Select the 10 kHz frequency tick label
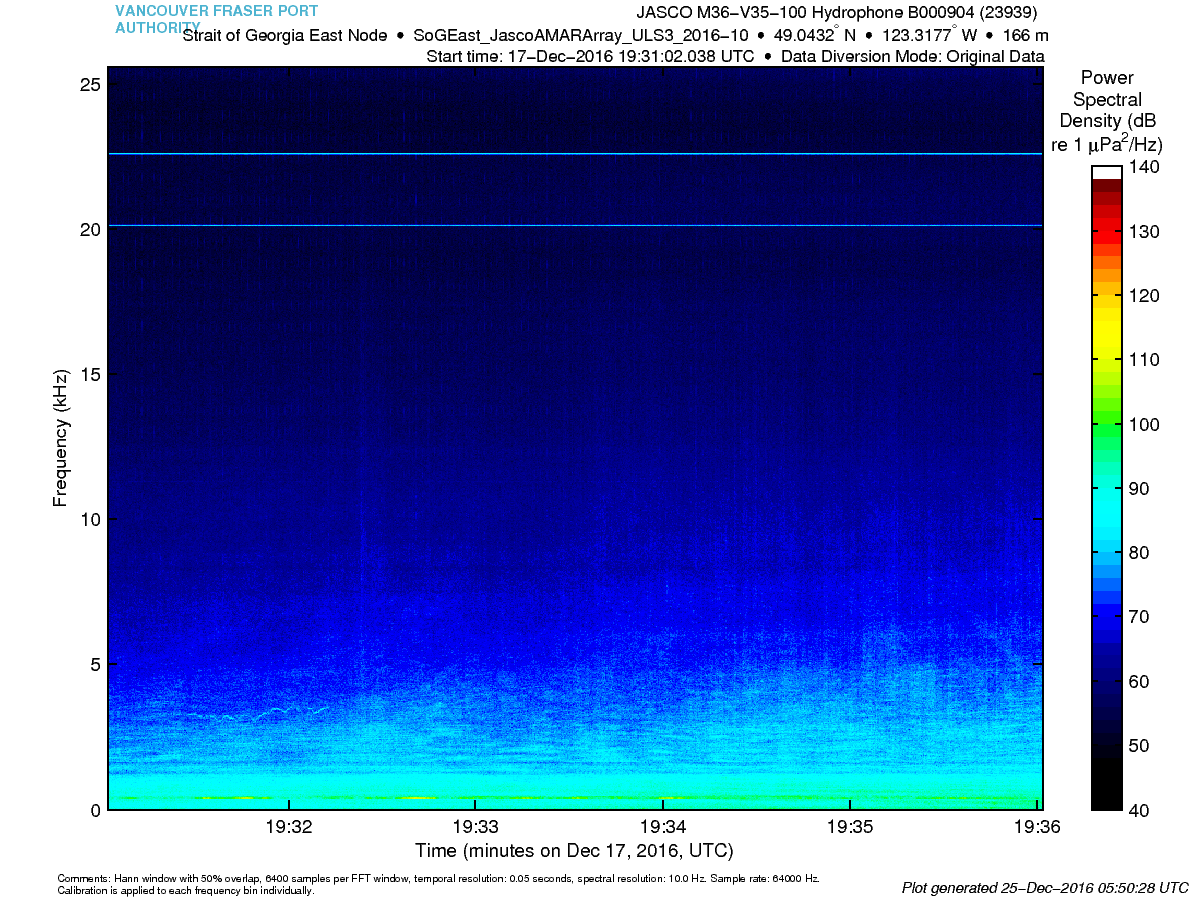This screenshot has height=900, width=1200. click(87, 519)
